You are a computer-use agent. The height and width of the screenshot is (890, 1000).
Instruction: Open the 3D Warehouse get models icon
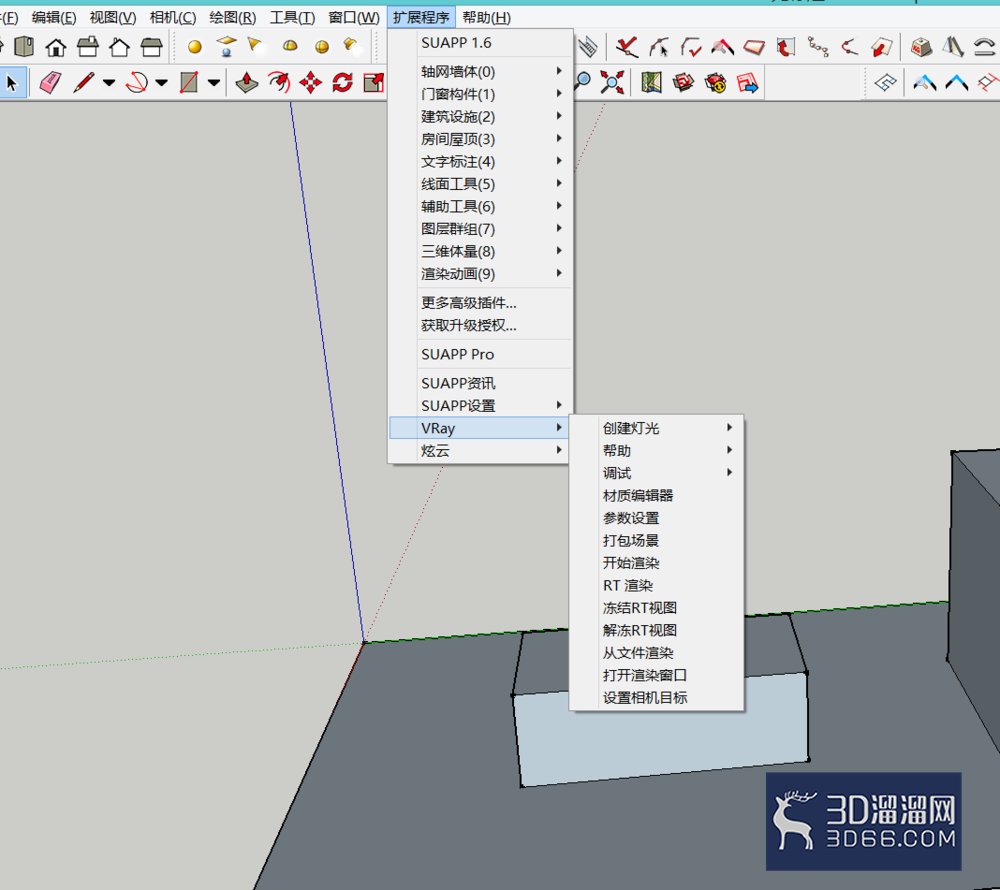coord(683,82)
